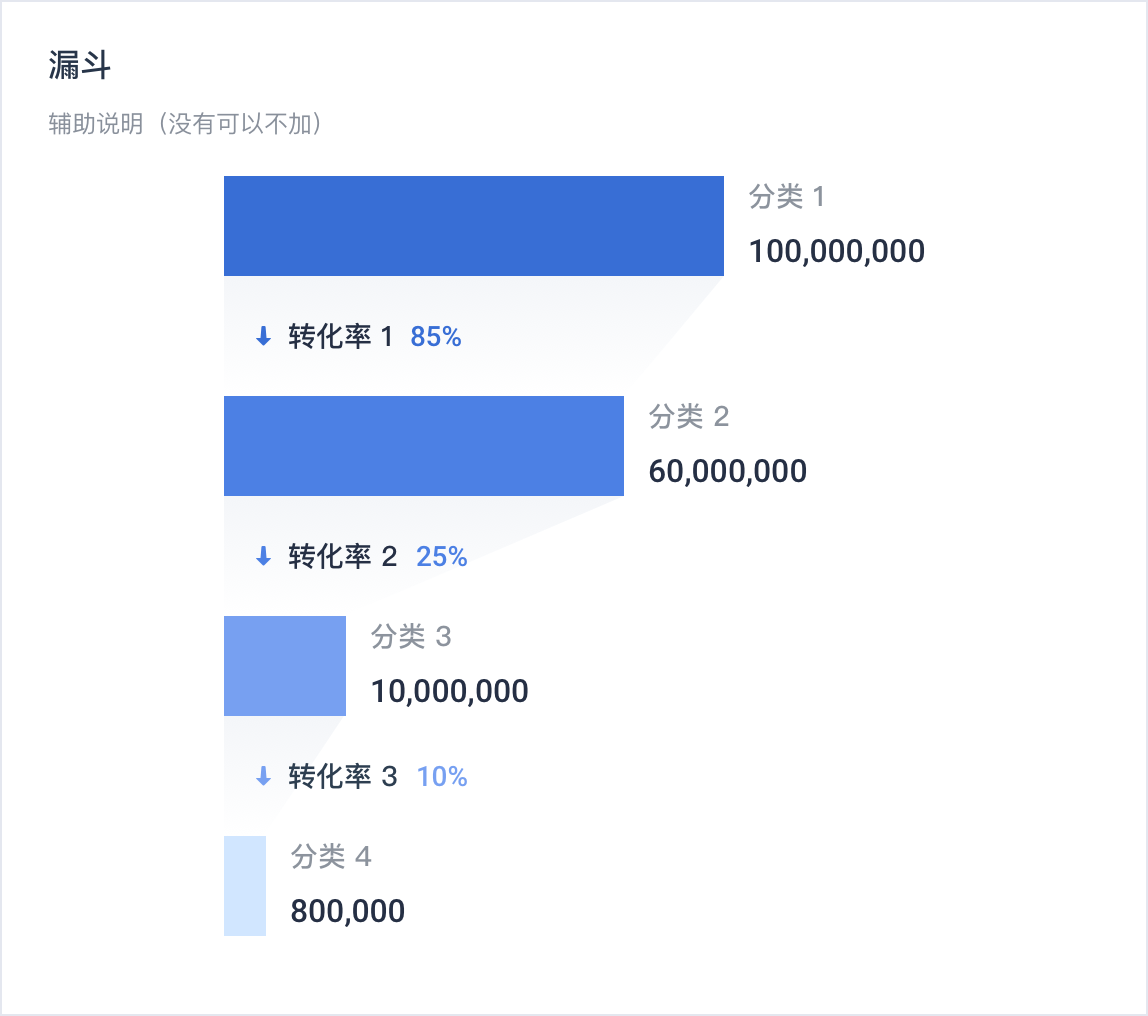Screen dimensions: 1148x1016
Task: Click the 分类 3 label
Action: click(411, 637)
